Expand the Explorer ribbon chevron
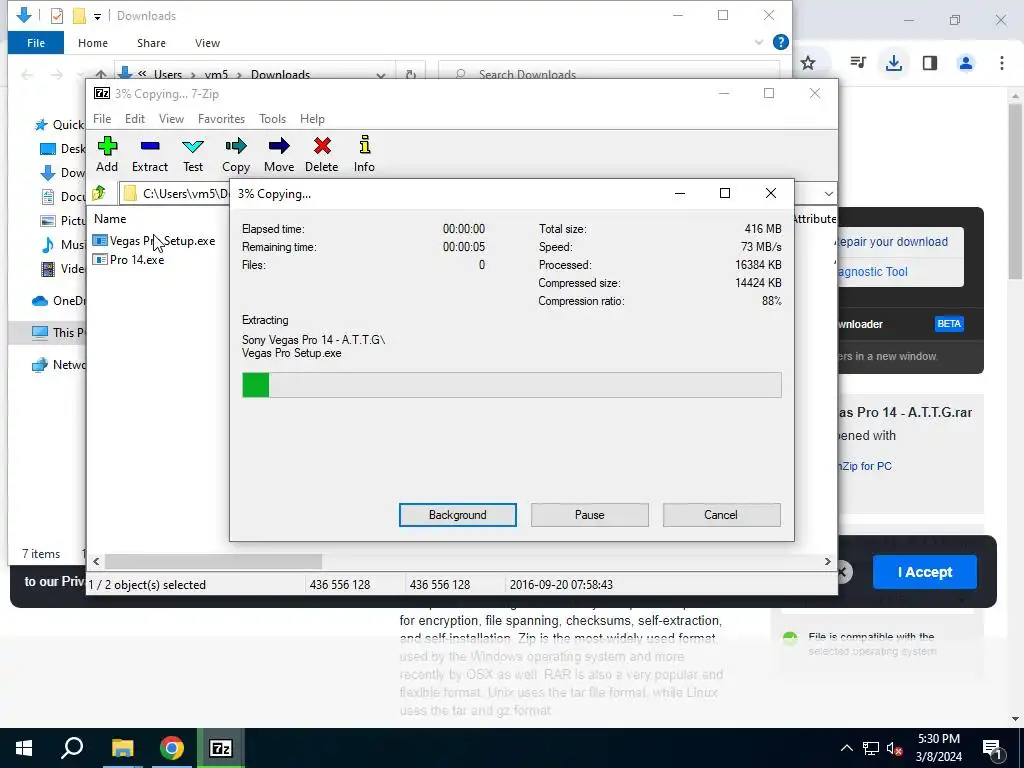Image resolution: width=1024 pixels, height=768 pixels. tap(759, 42)
